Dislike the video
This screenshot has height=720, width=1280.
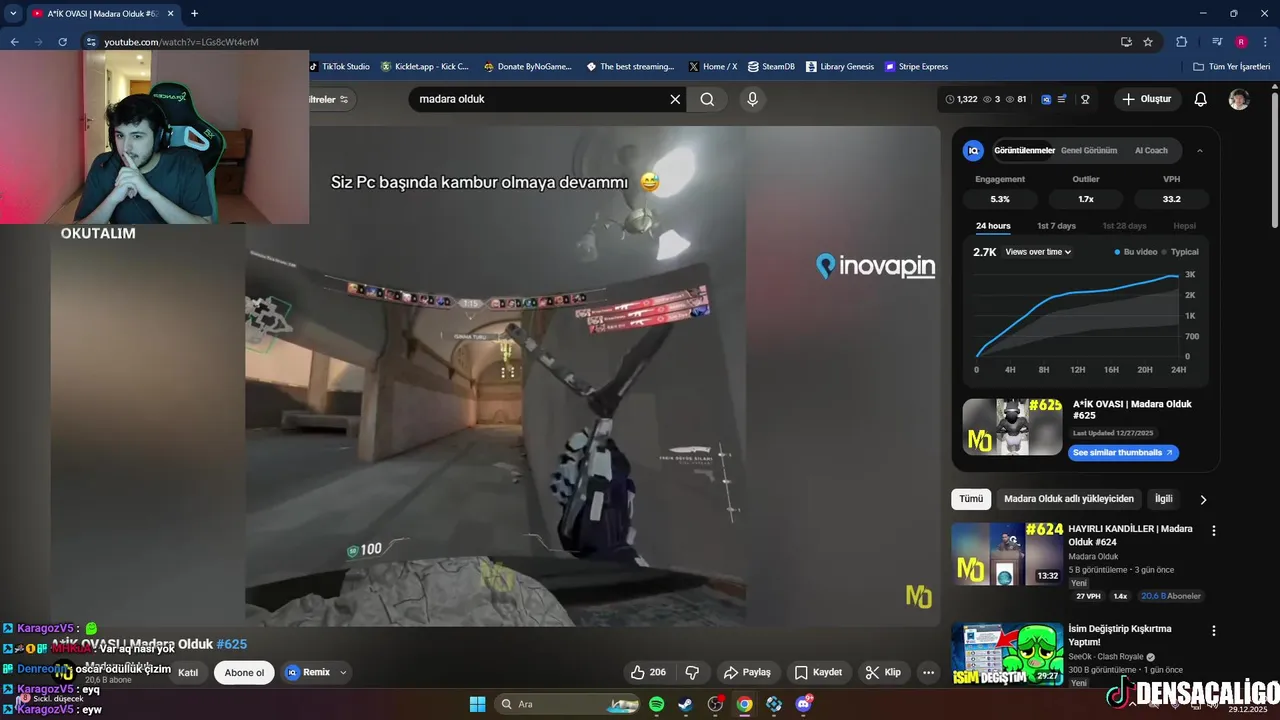pos(691,672)
